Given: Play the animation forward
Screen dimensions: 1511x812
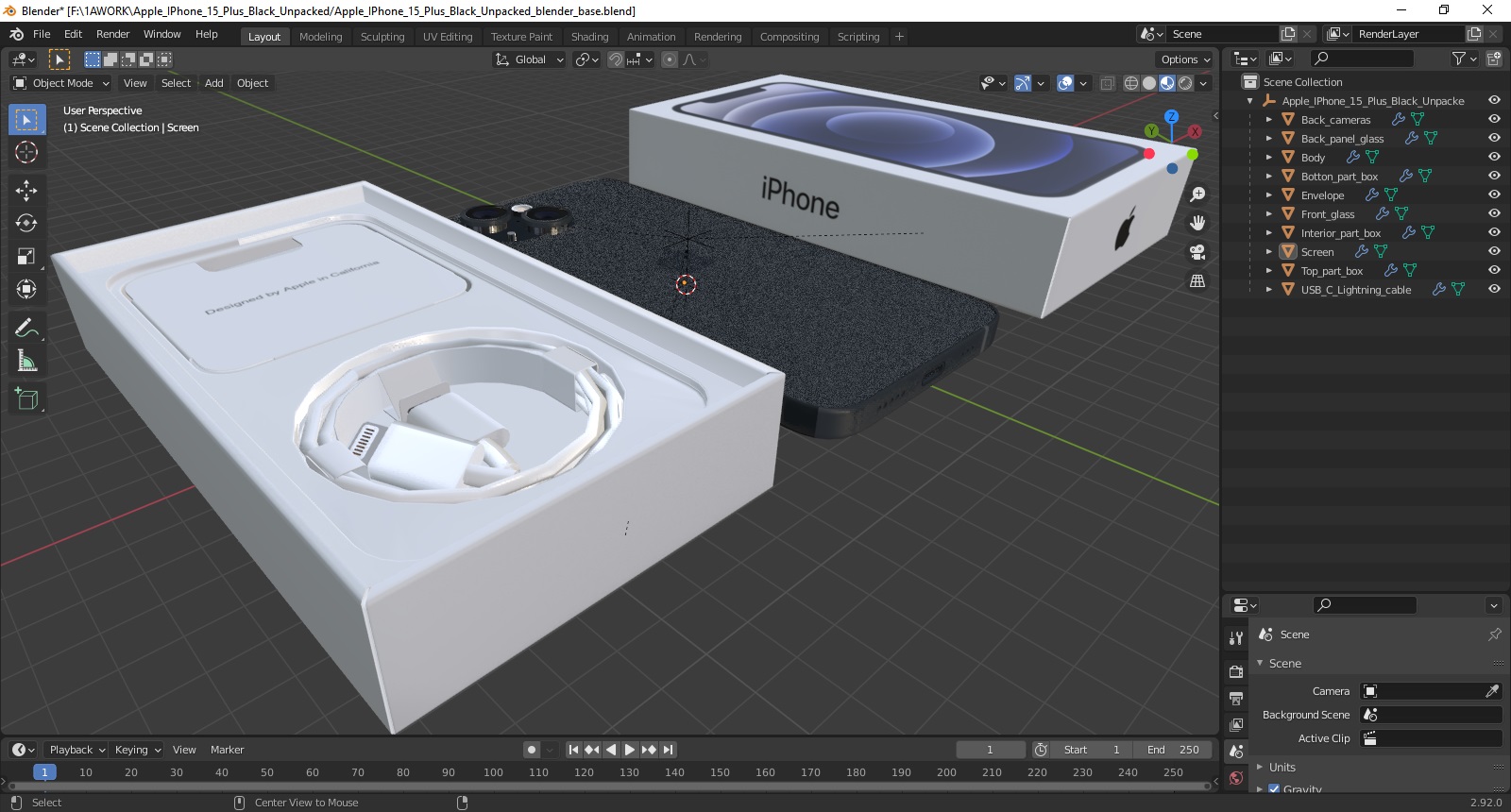Looking at the screenshot, I should pos(630,750).
